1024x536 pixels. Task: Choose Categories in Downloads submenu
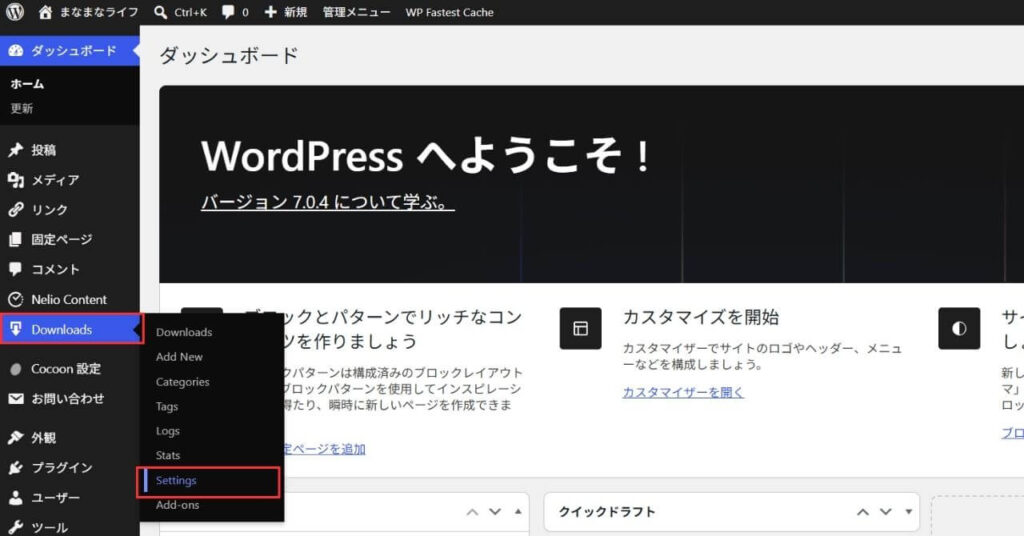pyautogui.click(x=183, y=382)
